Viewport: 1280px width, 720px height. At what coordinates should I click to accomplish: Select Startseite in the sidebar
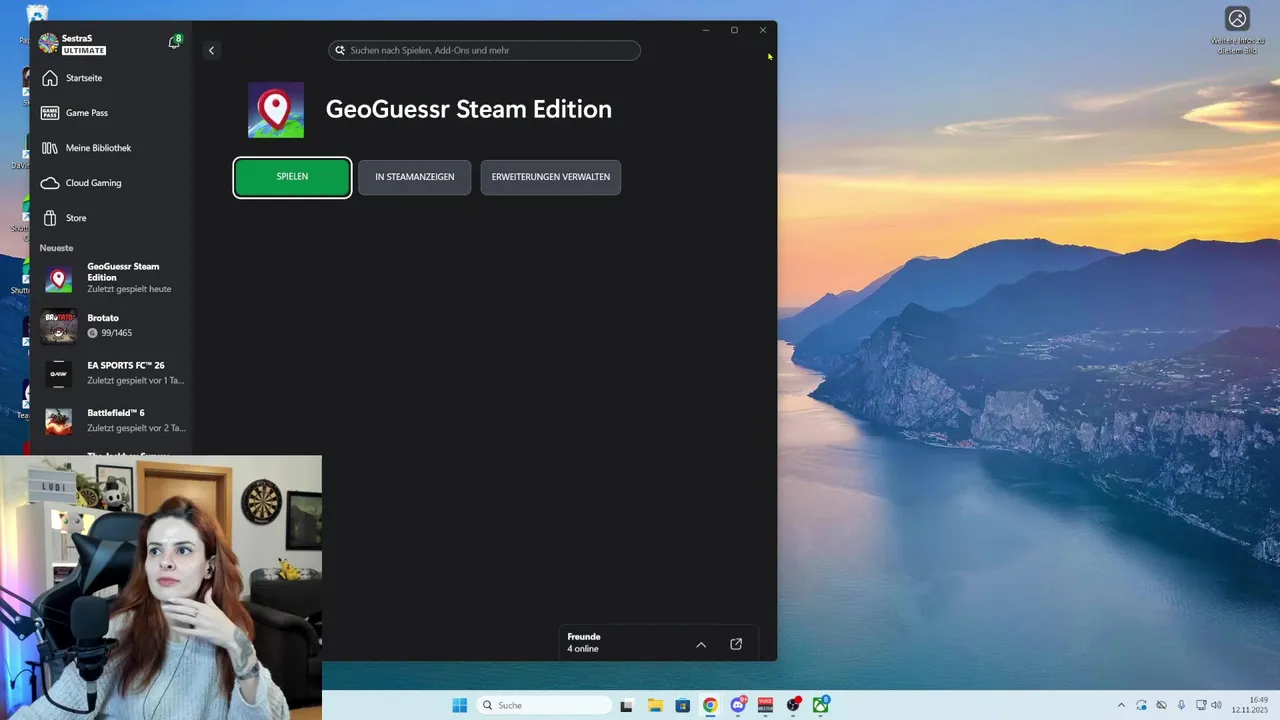(x=84, y=78)
